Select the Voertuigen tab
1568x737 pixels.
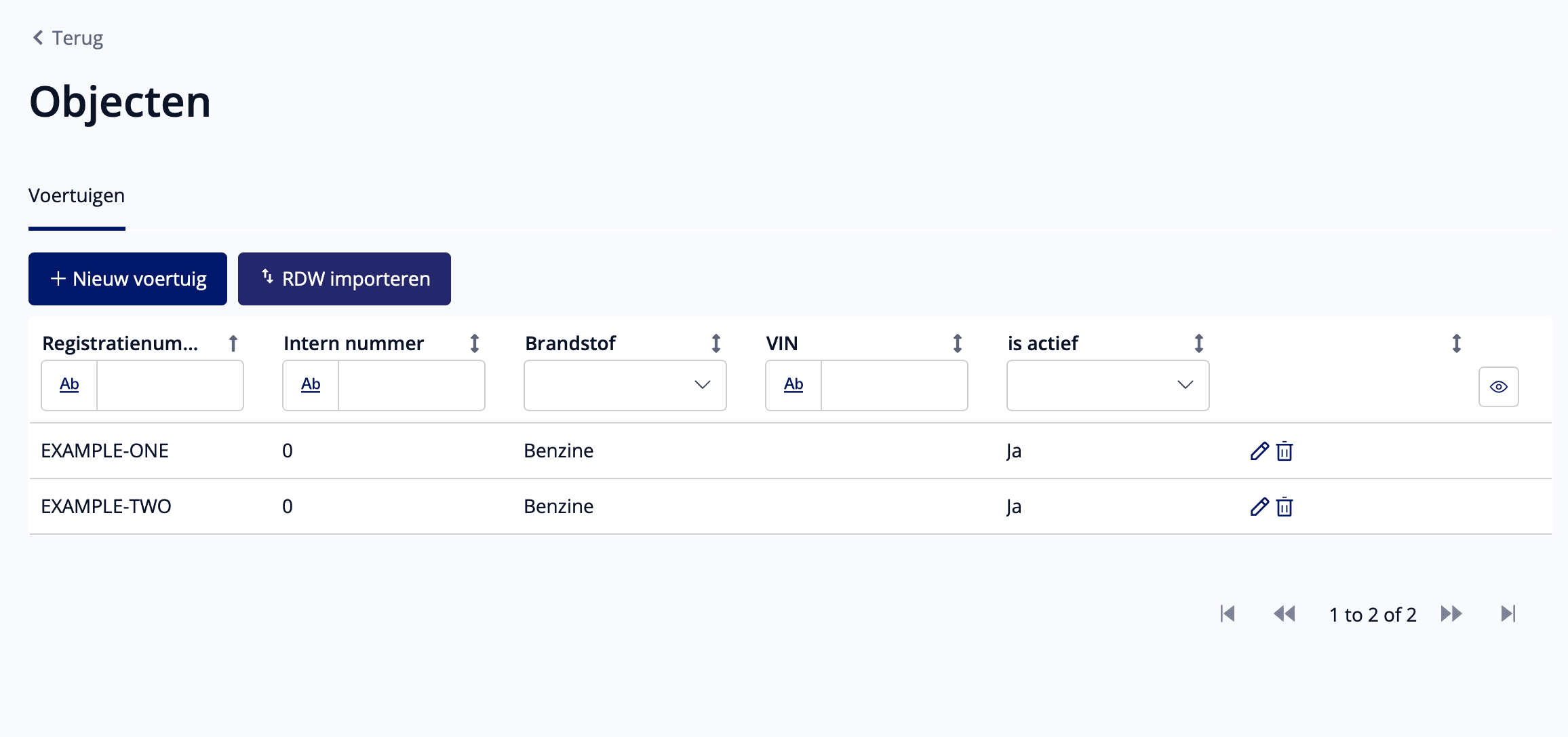[77, 196]
